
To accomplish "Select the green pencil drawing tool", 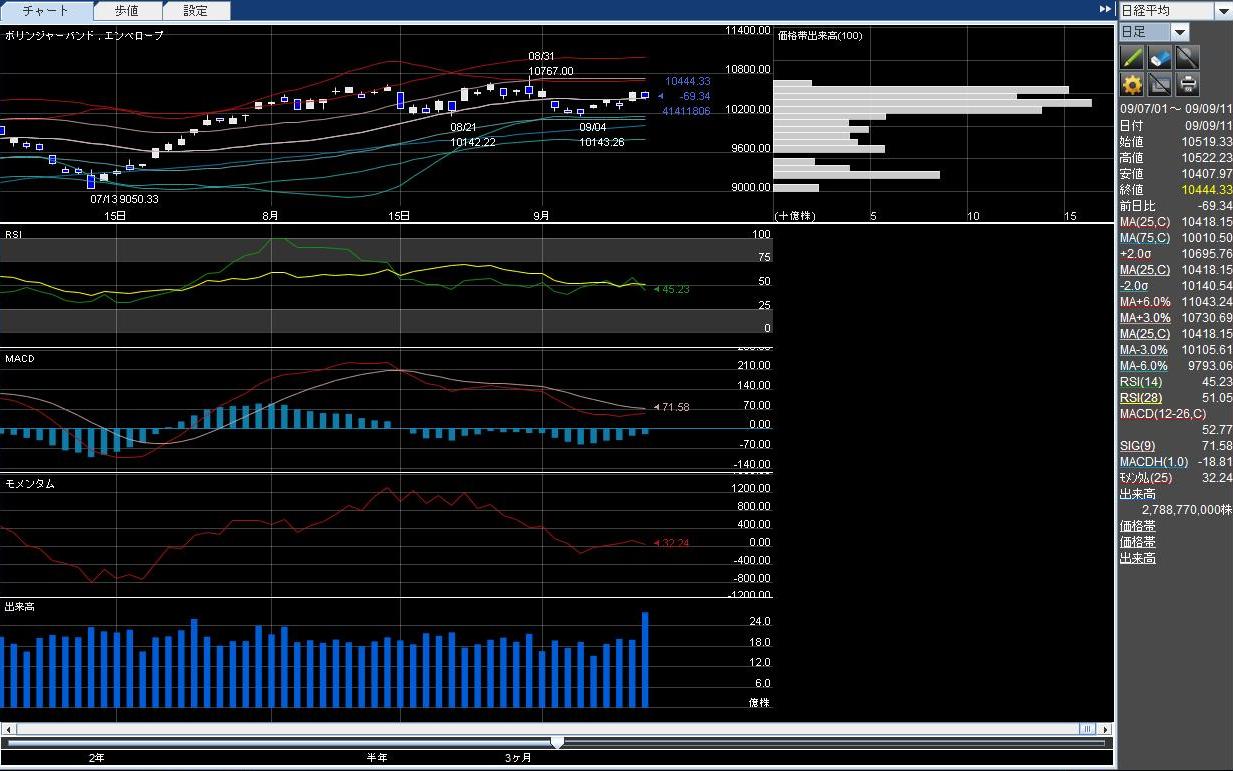I will (x=1132, y=57).
